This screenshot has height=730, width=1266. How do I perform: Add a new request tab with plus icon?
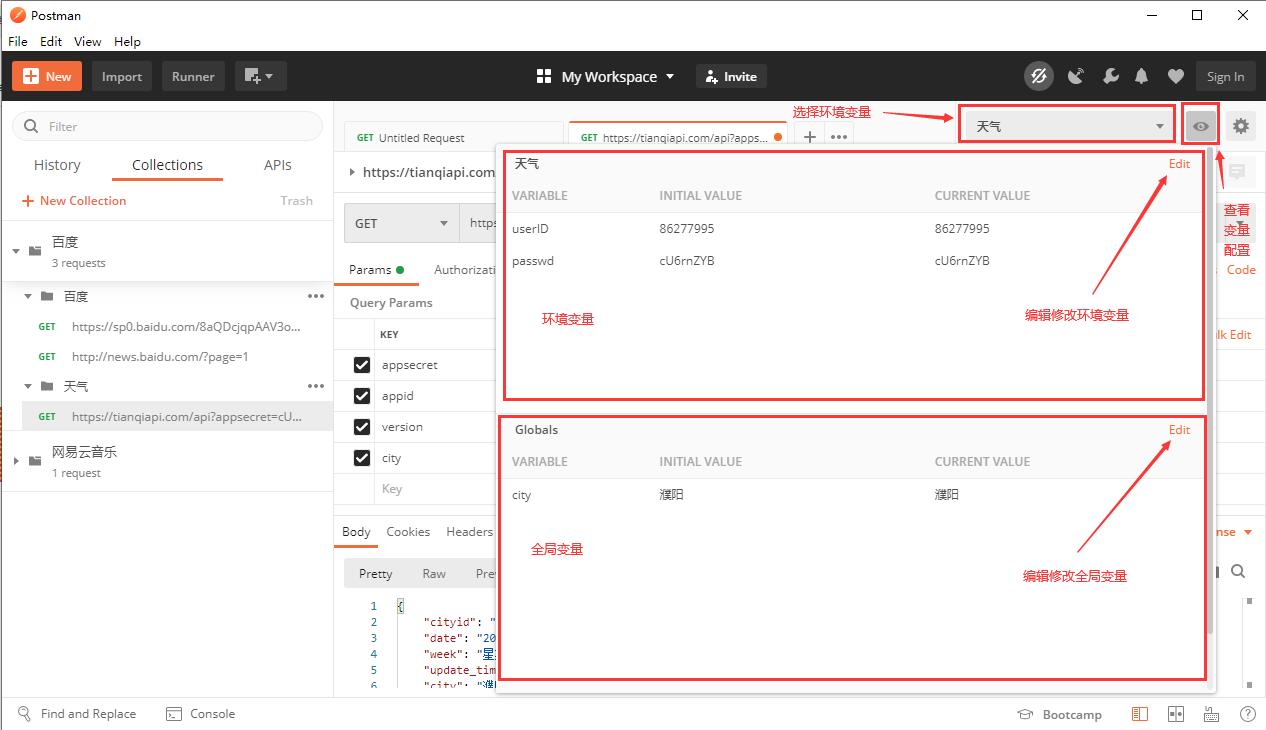[x=810, y=137]
